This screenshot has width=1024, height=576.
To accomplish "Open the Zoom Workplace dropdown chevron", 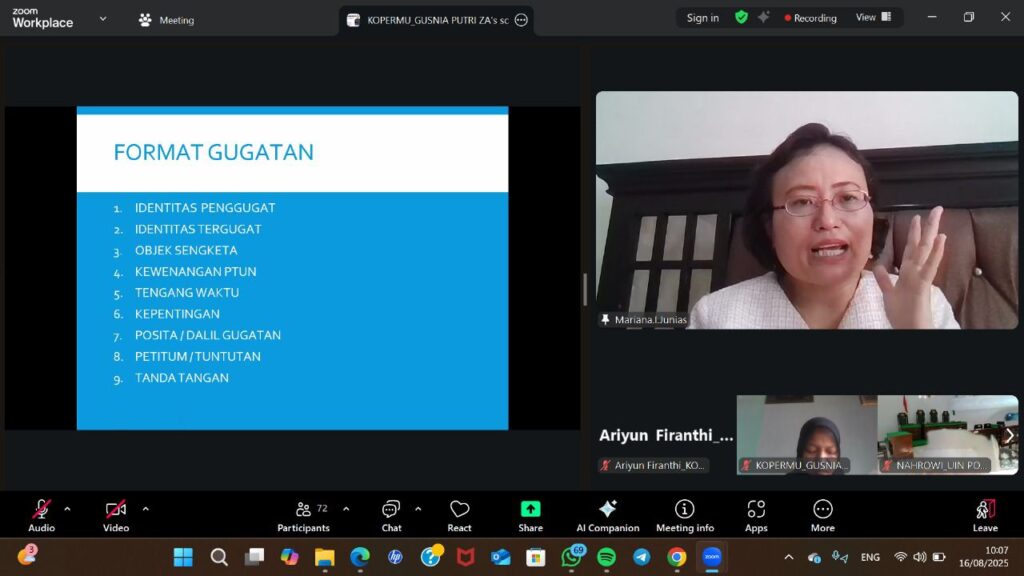I will pos(103,19).
